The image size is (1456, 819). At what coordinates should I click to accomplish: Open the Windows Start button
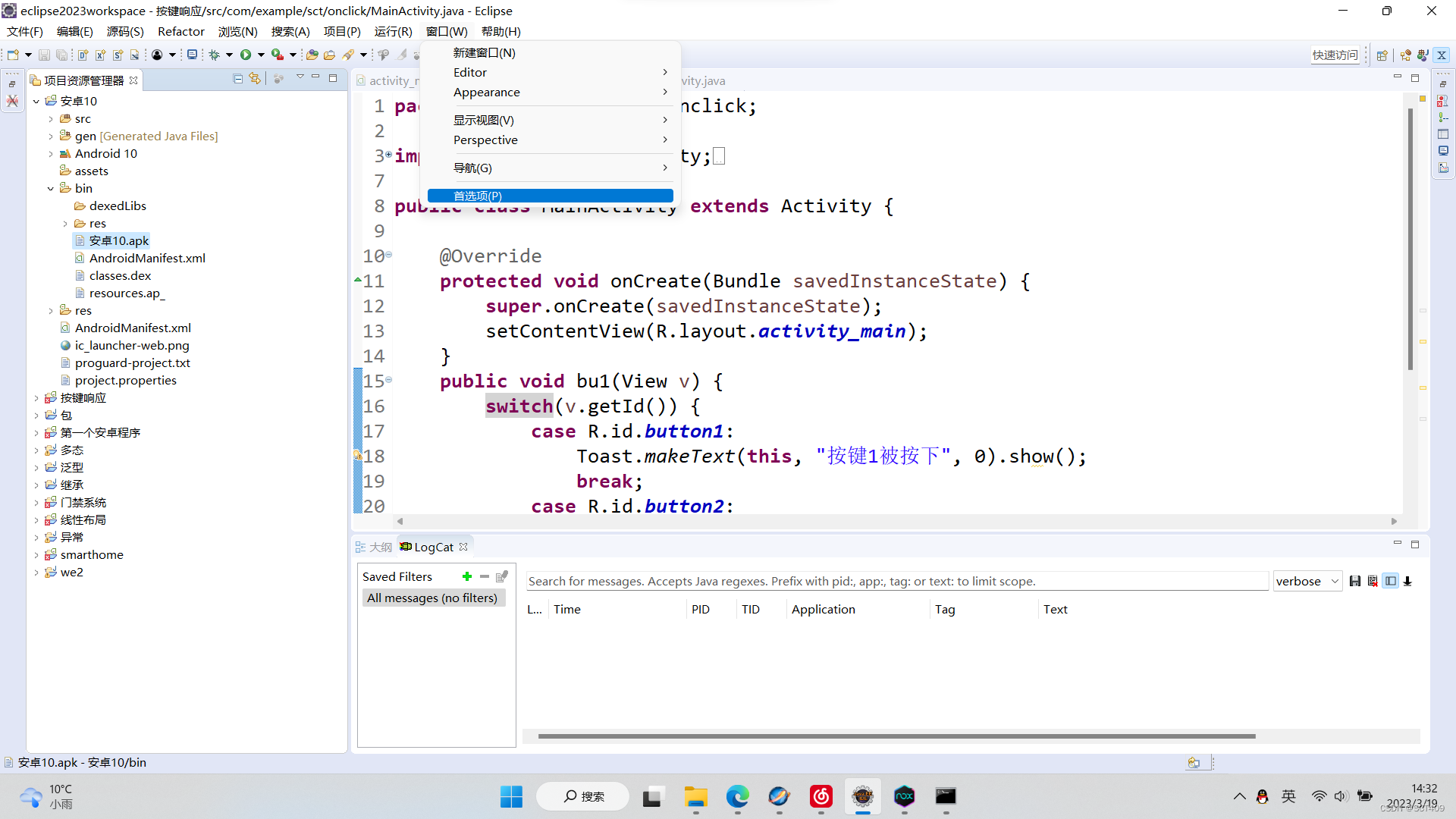(511, 796)
